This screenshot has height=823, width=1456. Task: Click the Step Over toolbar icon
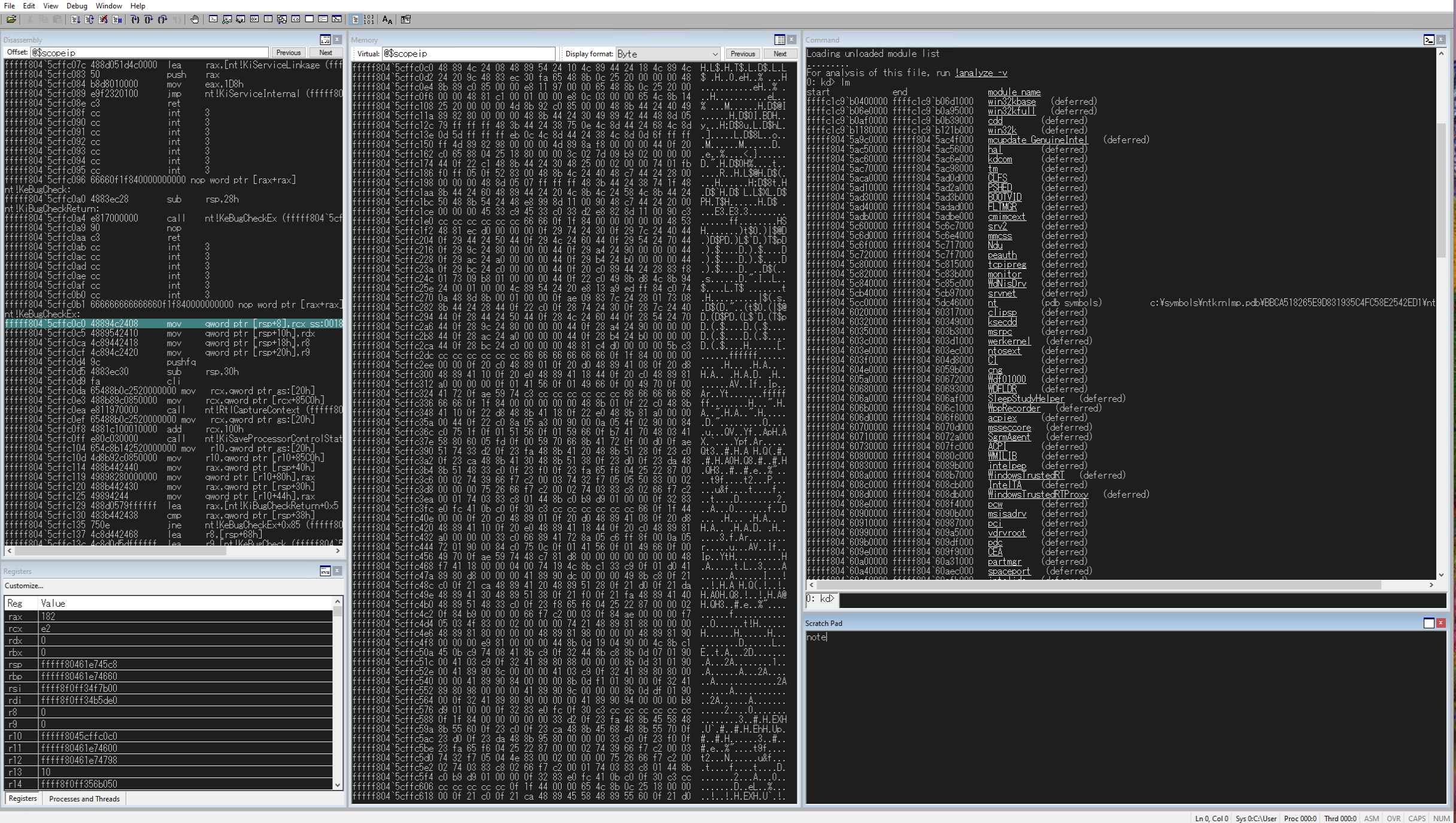(x=148, y=20)
